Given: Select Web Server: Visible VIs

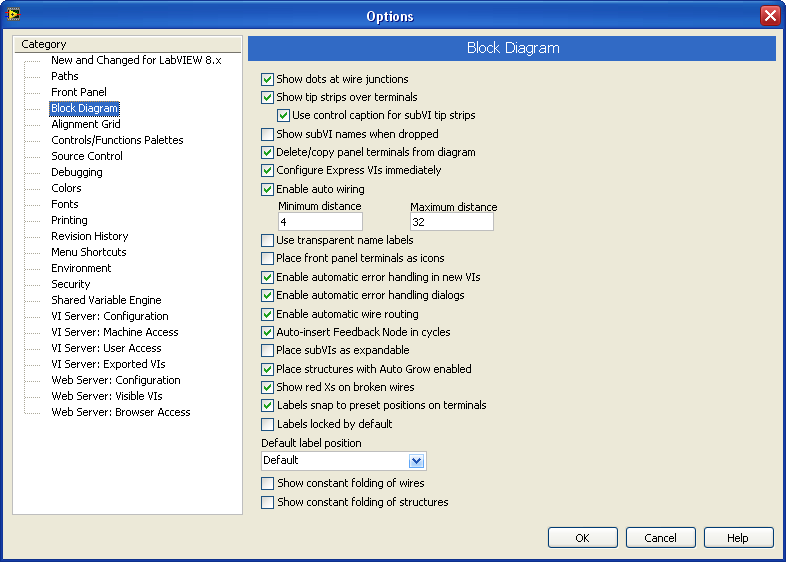Looking at the screenshot, I should click(x=107, y=397).
